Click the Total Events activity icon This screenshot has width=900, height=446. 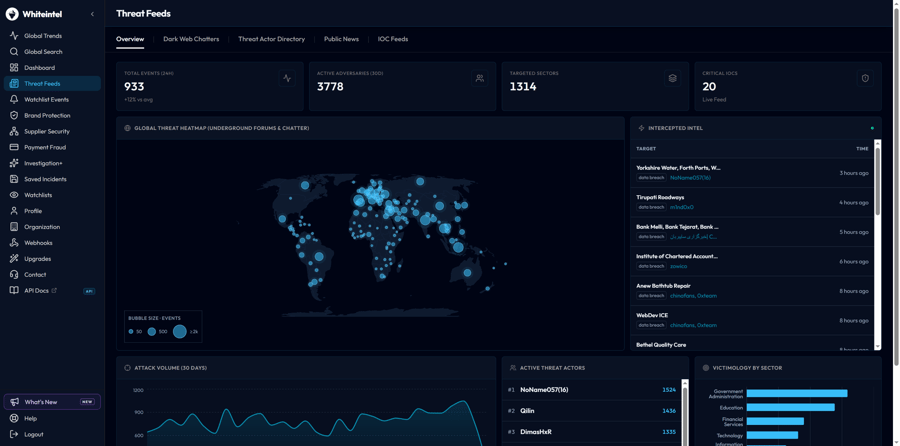287,79
